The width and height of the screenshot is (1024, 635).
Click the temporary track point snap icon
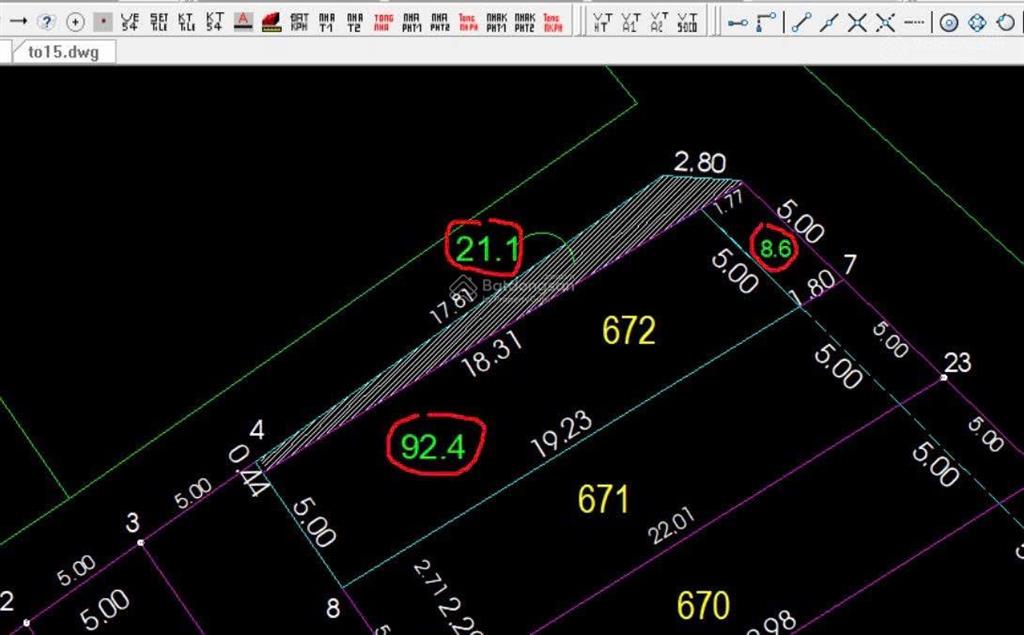tap(738, 23)
